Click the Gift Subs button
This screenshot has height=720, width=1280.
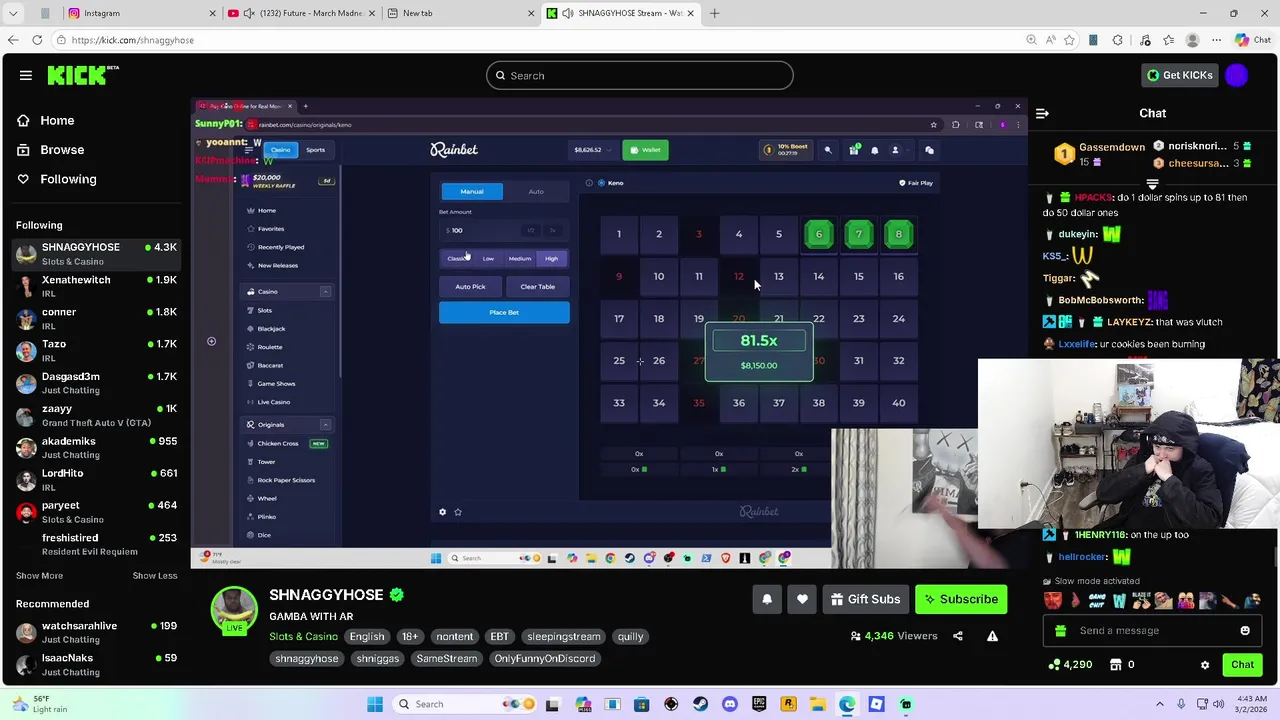click(865, 599)
